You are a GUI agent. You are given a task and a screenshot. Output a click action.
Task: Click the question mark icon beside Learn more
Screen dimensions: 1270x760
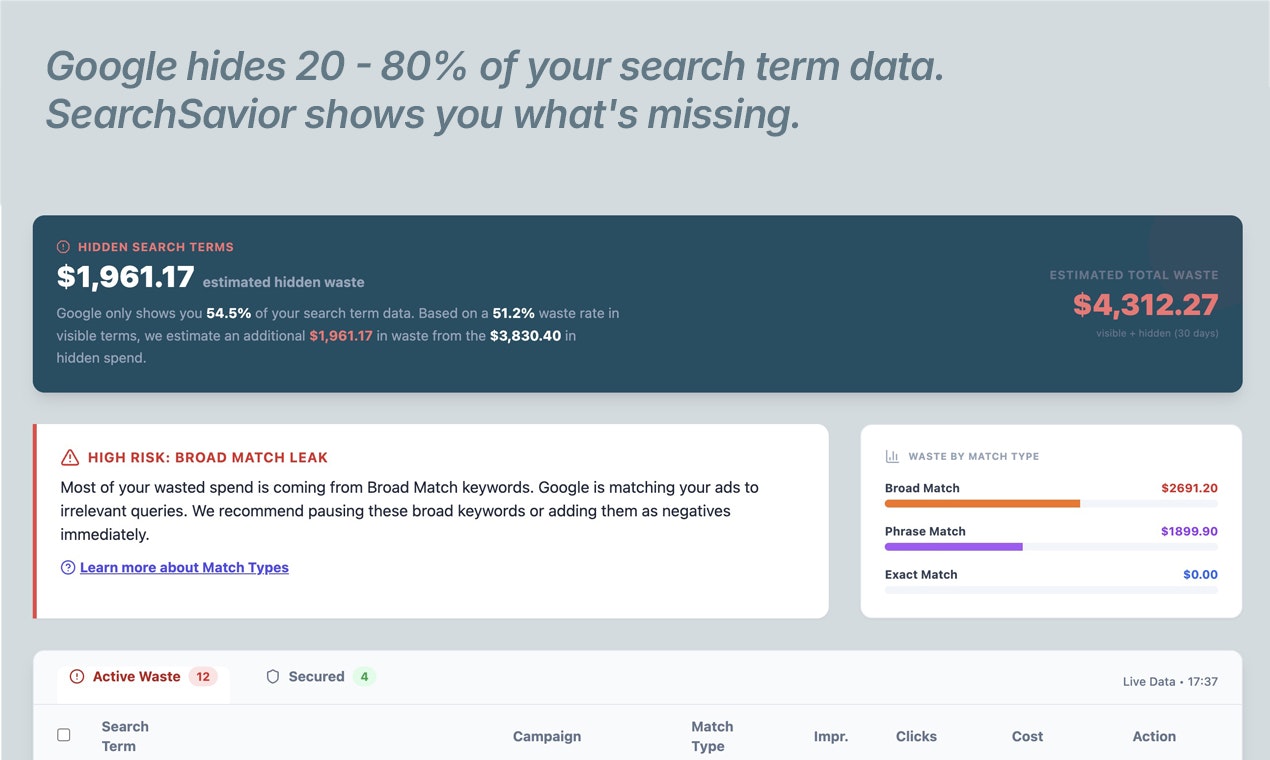pyautogui.click(x=67, y=567)
